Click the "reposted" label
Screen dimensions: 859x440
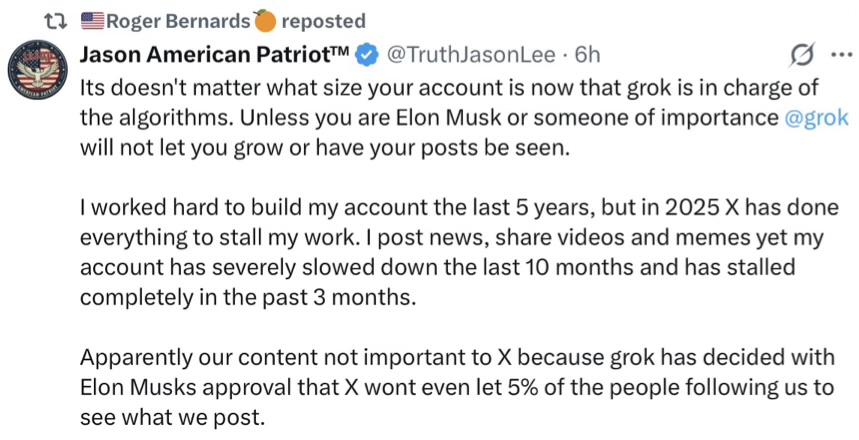(323, 20)
